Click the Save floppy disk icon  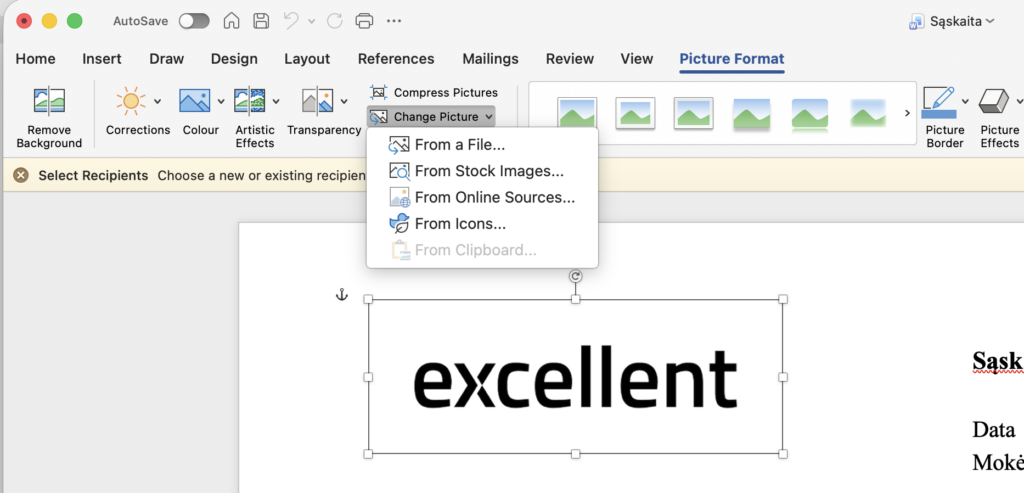[x=261, y=21]
